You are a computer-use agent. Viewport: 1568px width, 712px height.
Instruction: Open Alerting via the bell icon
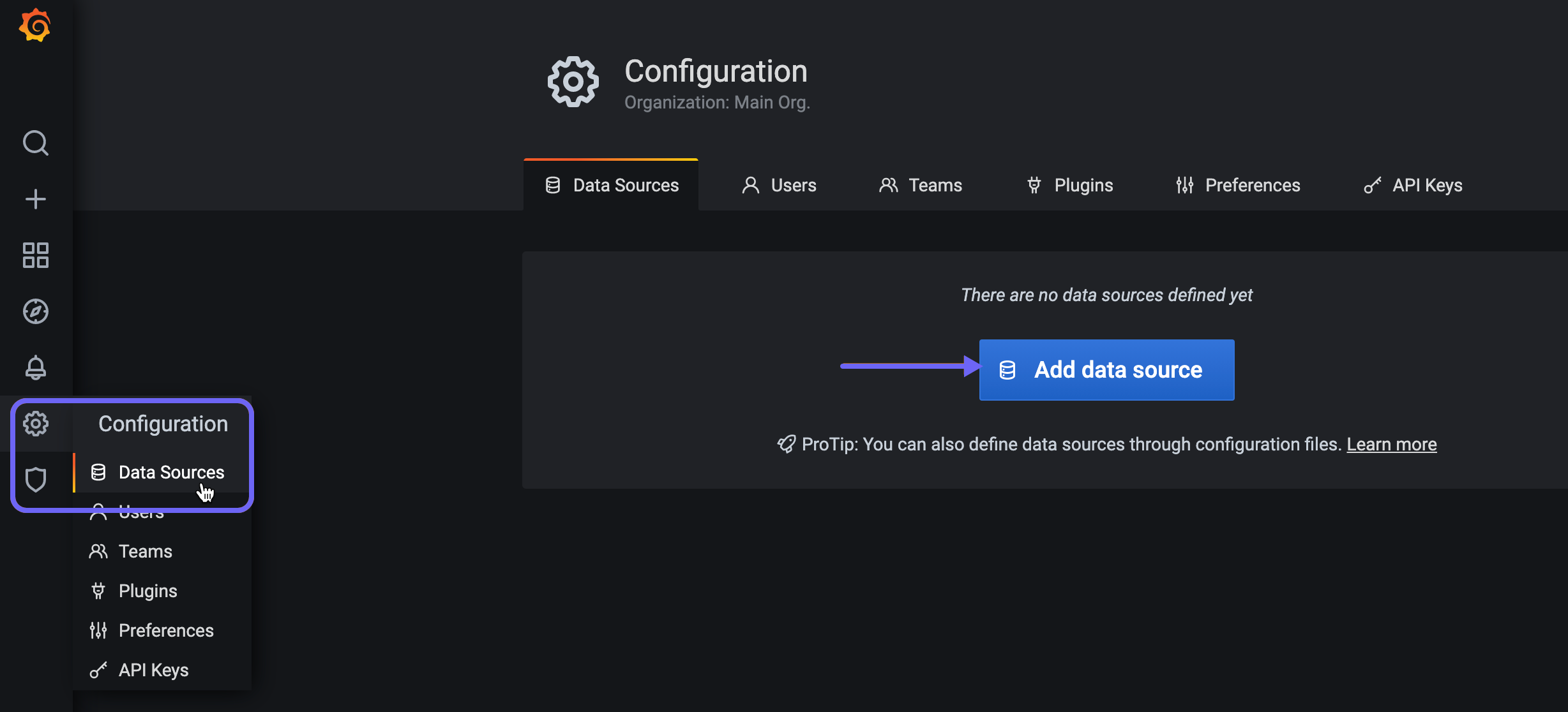click(x=36, y=367)
